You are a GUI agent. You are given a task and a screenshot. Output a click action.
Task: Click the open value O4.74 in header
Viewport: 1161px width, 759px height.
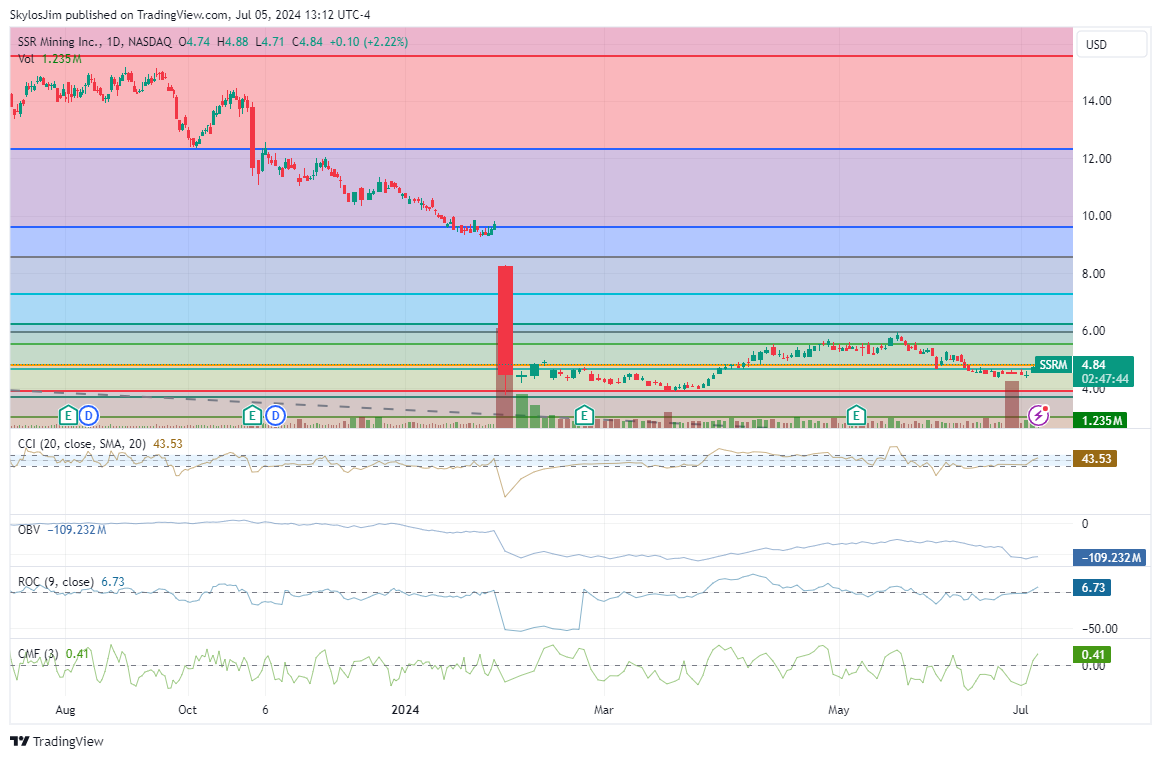point(194,42)
